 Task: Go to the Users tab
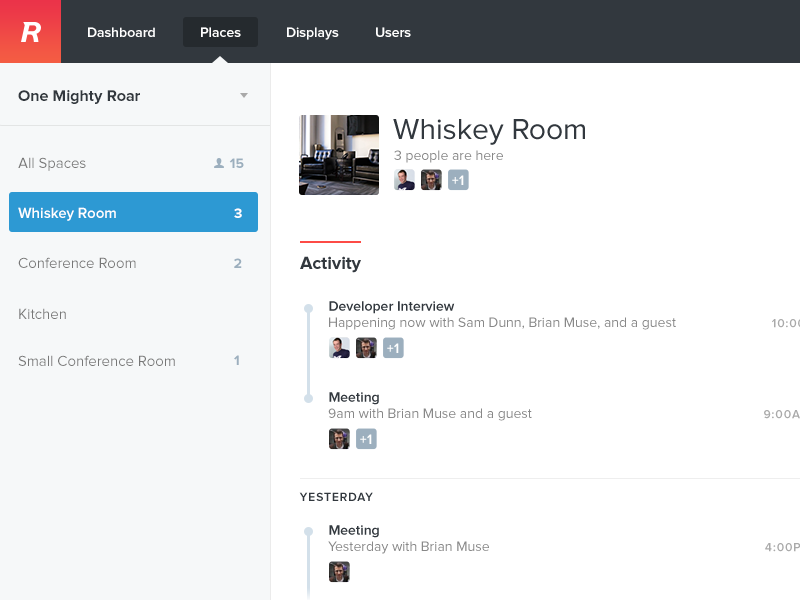coord(393,32)
